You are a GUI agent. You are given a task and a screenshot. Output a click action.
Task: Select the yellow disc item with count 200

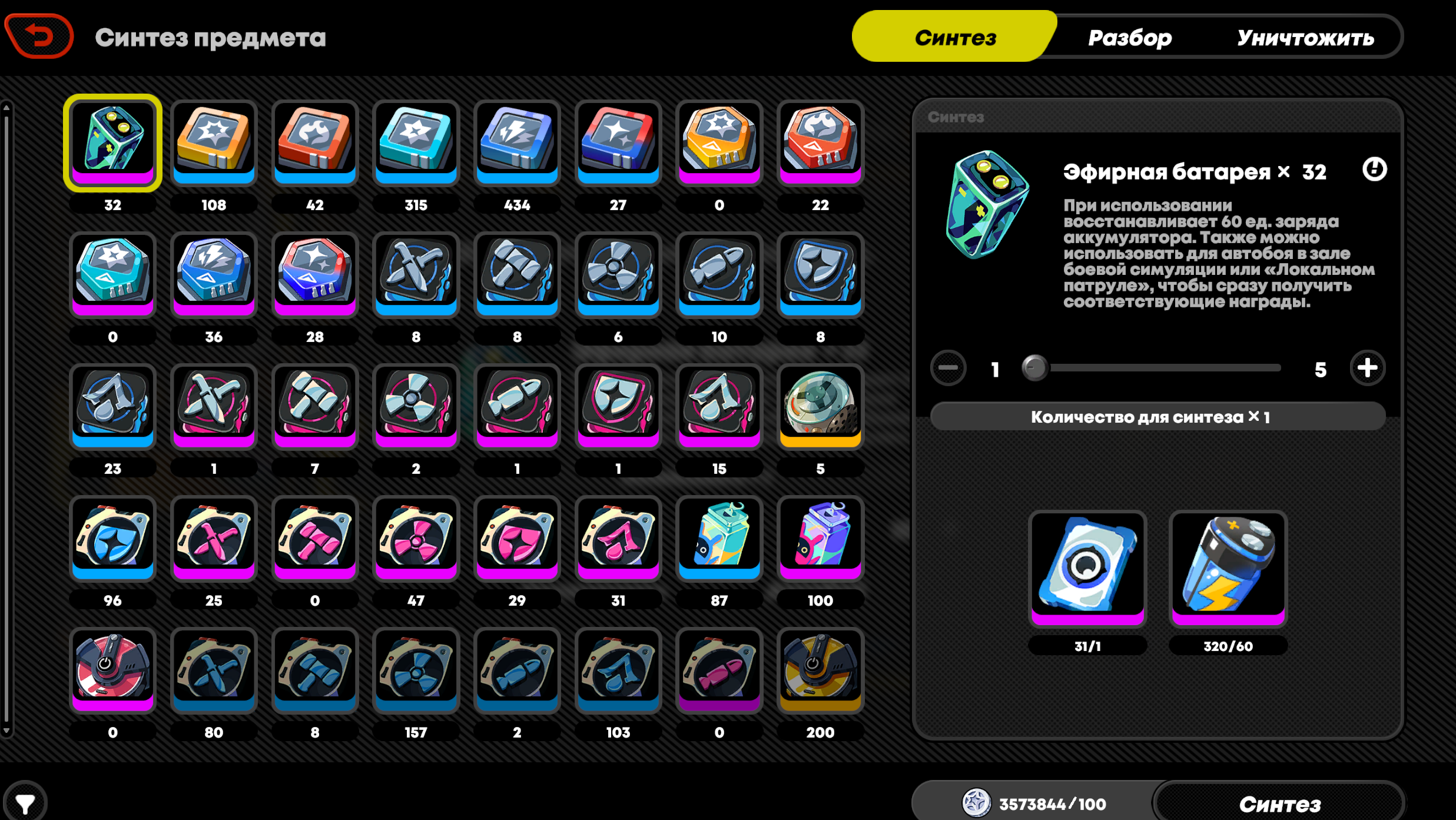(820, 670)
